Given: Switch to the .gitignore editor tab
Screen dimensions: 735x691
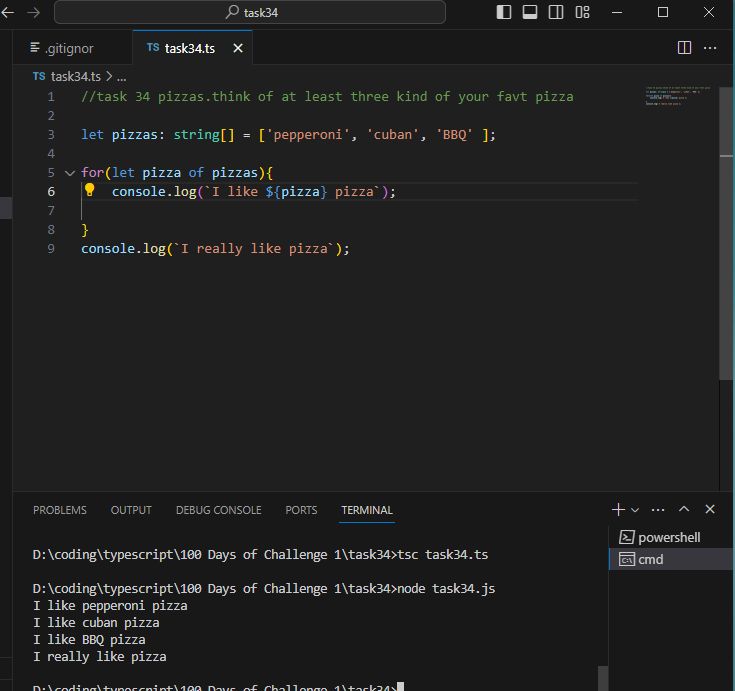Looking at the screenshot, I should click(x=72, y=48).
